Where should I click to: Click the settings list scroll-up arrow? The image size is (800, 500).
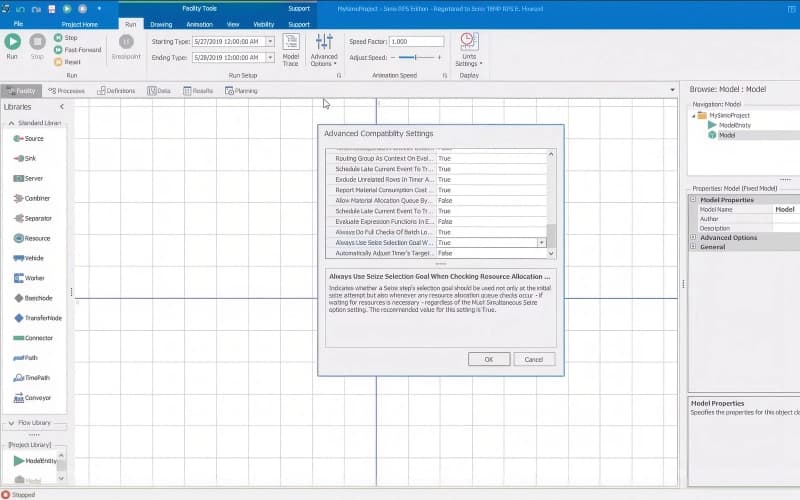551,154
